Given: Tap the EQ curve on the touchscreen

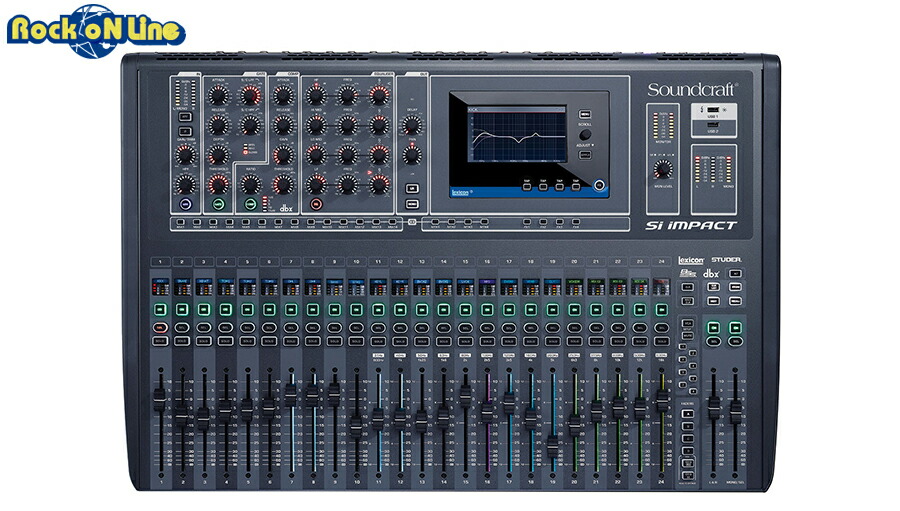Looking at the screenshot, I should (x=517, y=137).
